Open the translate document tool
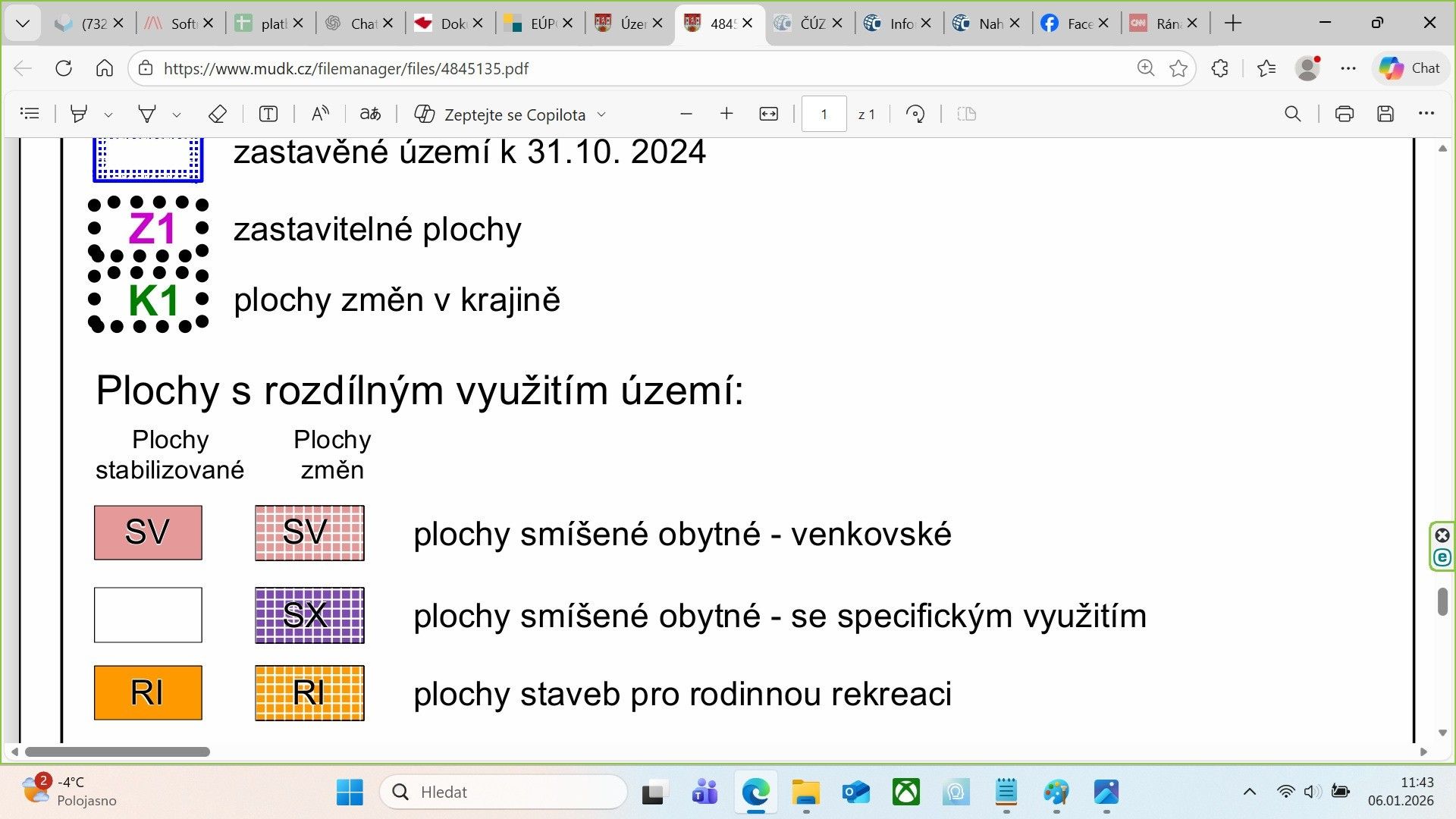This screenshot has height=819, width=1456. 370,114
